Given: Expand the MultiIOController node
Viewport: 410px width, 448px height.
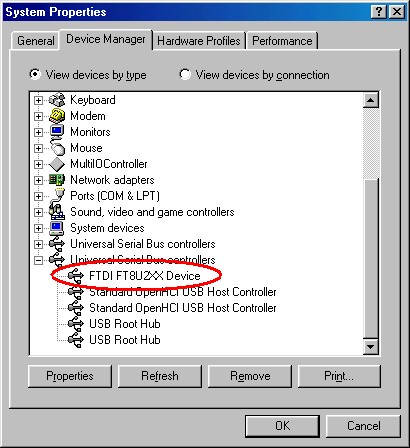Looking at the screenshot, I should tap(39, 164).
